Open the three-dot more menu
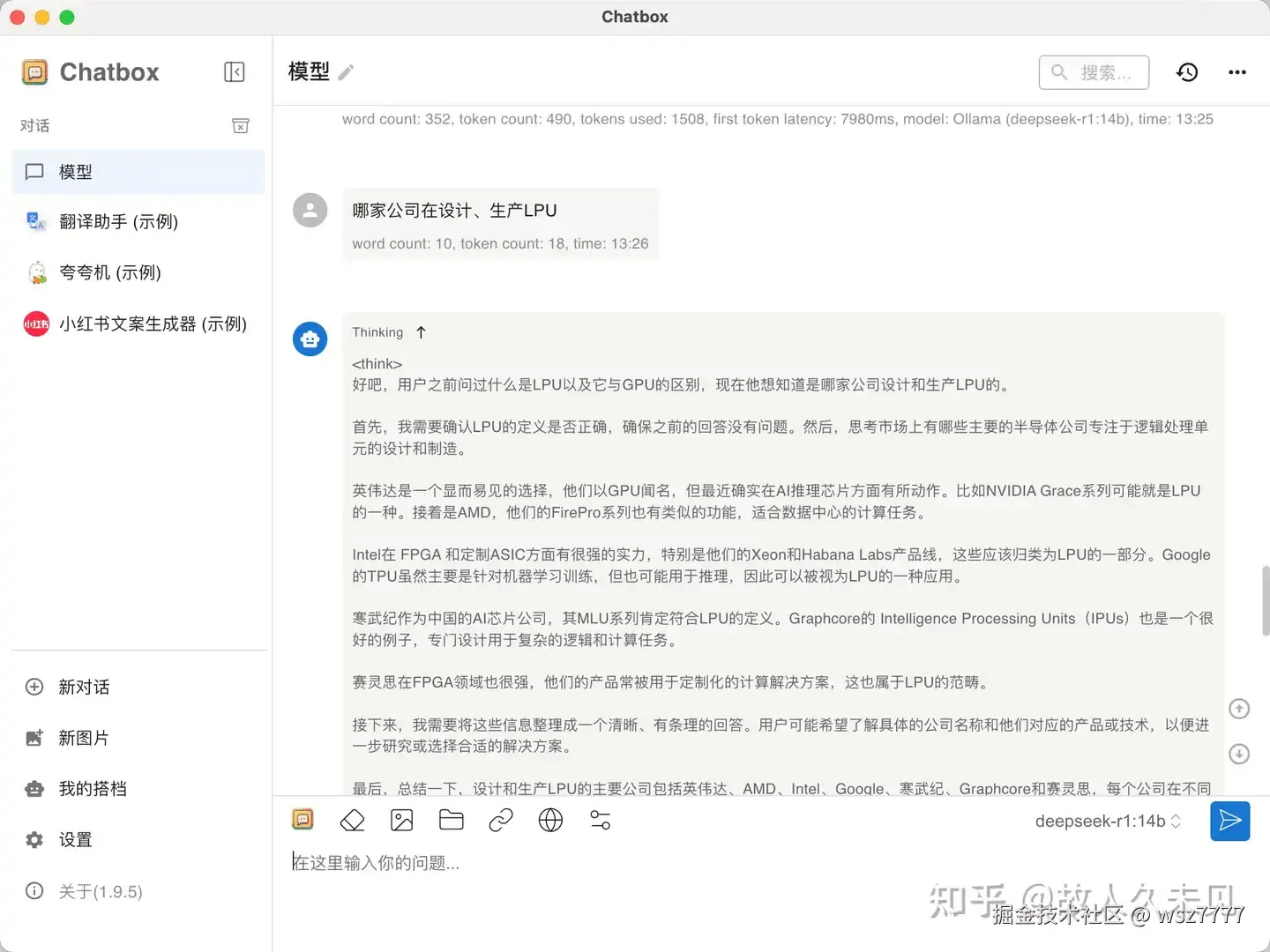 pyautogui.click(x=1237, y=72)
